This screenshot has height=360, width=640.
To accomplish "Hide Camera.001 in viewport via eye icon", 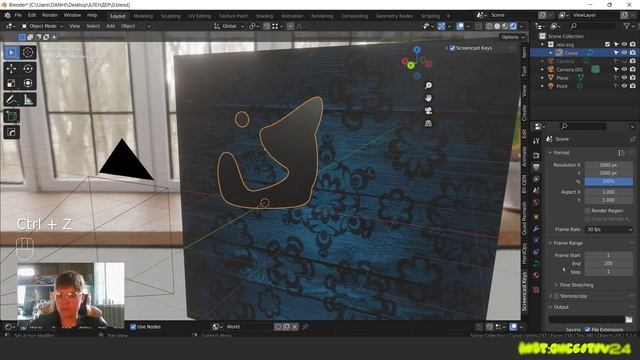I will [624, 69].
